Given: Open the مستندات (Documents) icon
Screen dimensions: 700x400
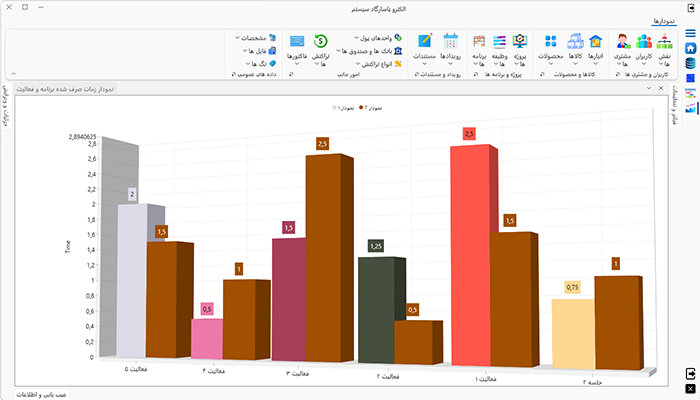Looking at the screenshot, I should (x=425, y=46).
